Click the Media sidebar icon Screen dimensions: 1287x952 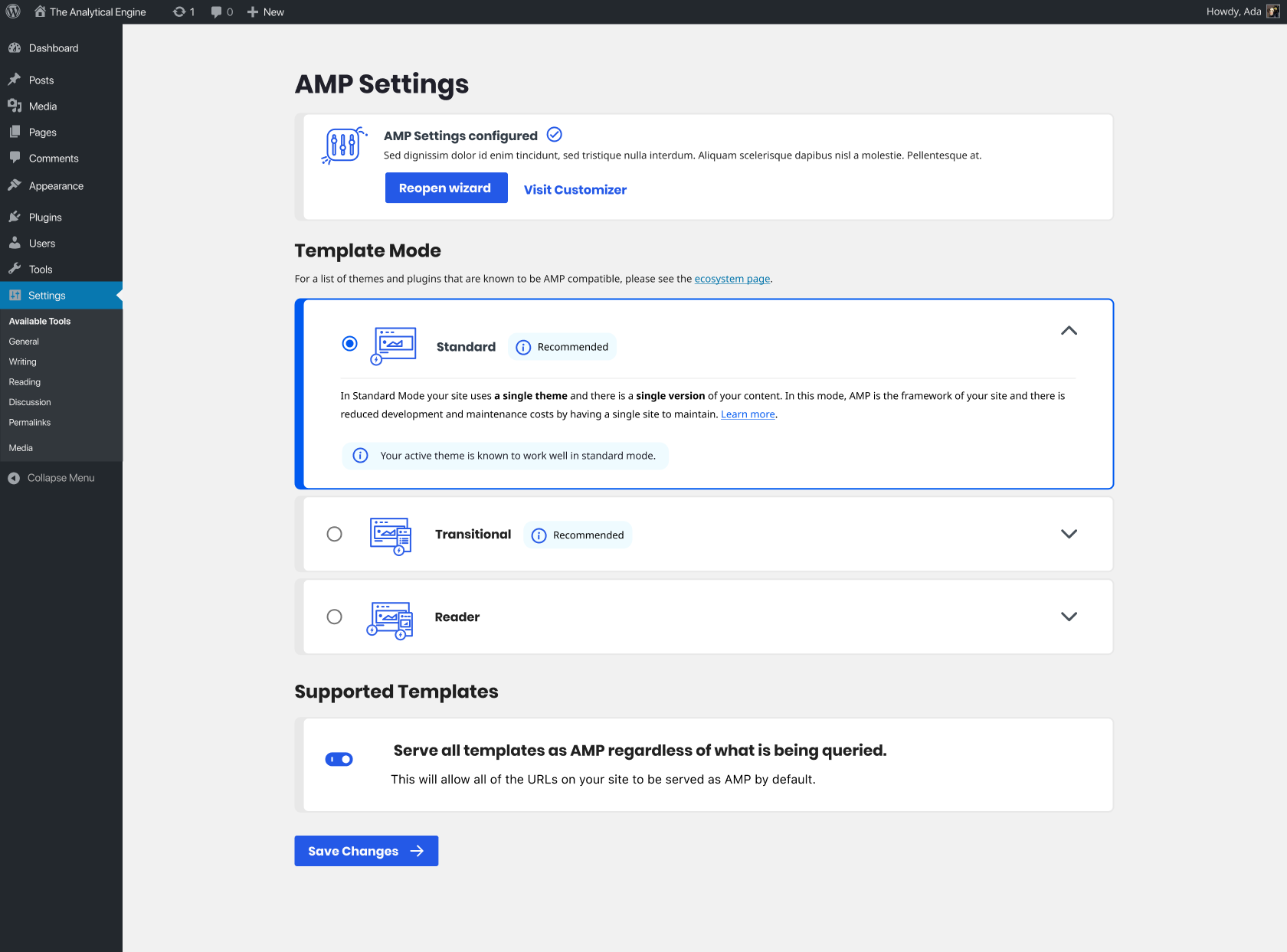(x=15, y=106)
